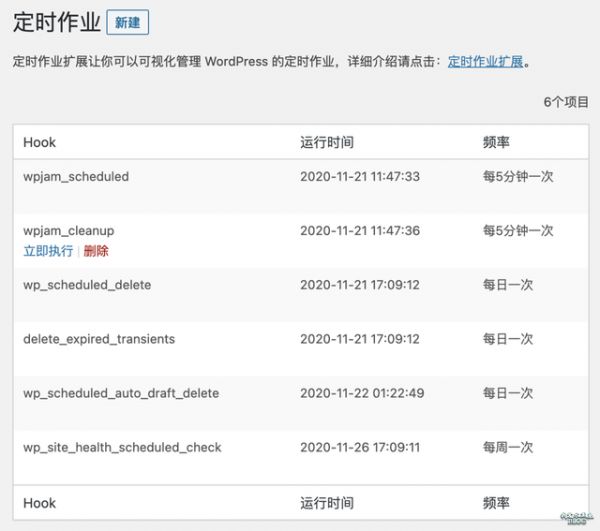Image resolution: width=600 pixels, height=531 pixels.
Task: Select the wpjam_scheduled hook row
Action: click(x=76, y=177)
